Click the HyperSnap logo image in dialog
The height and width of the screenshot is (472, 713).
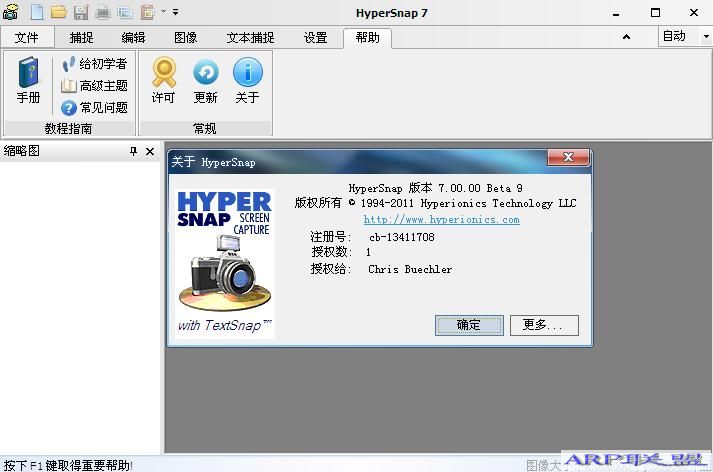(225, 264)
